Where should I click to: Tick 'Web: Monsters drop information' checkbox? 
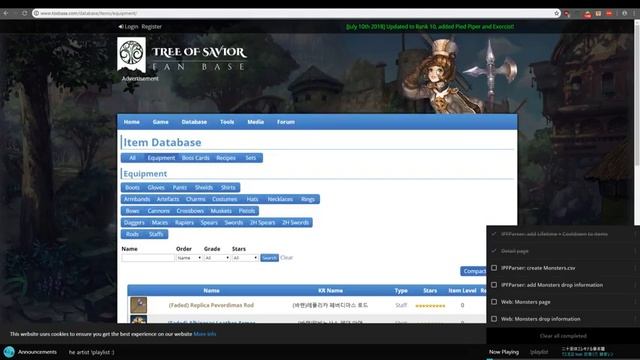click(x=494, y=319)
